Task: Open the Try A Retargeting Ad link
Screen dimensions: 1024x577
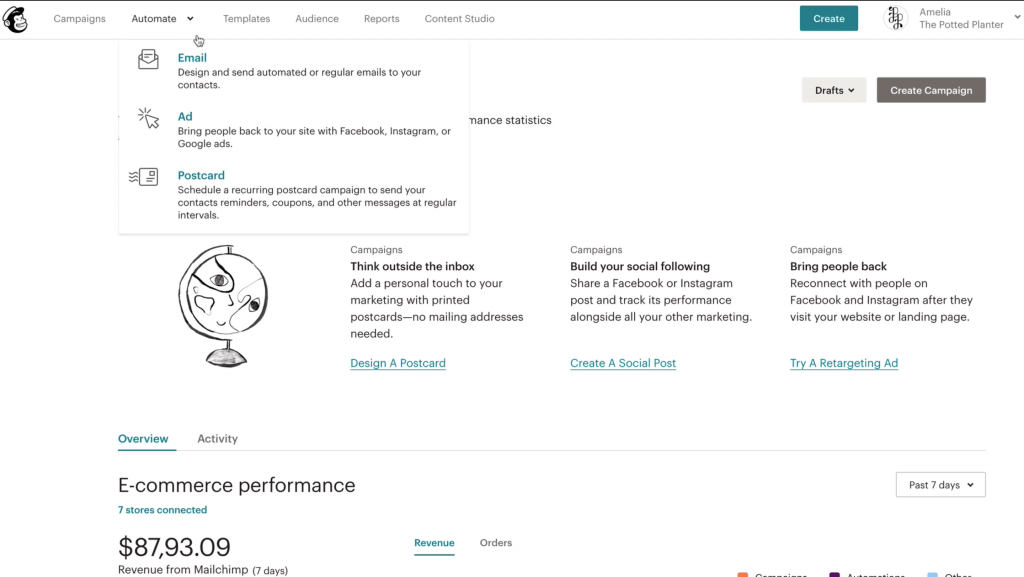Action: pos(844,363)
